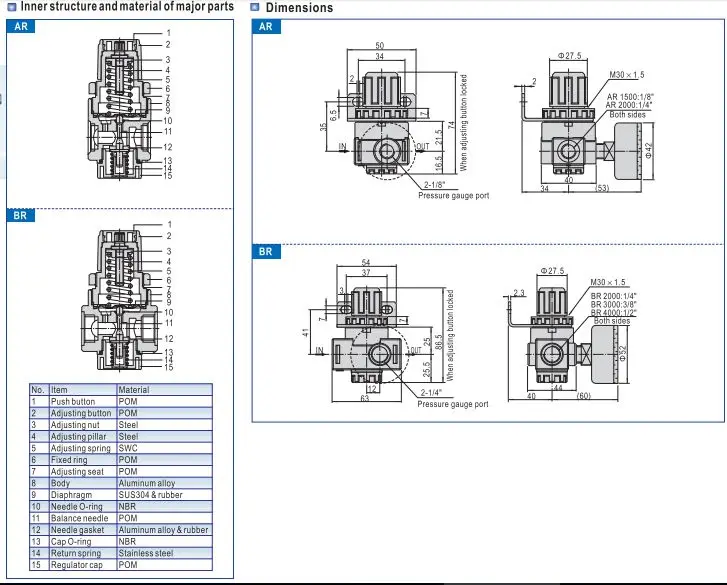Click the 'SUS304 & rubber' material cell
This screenshot has width=727, height=585.
pos(164,495)
